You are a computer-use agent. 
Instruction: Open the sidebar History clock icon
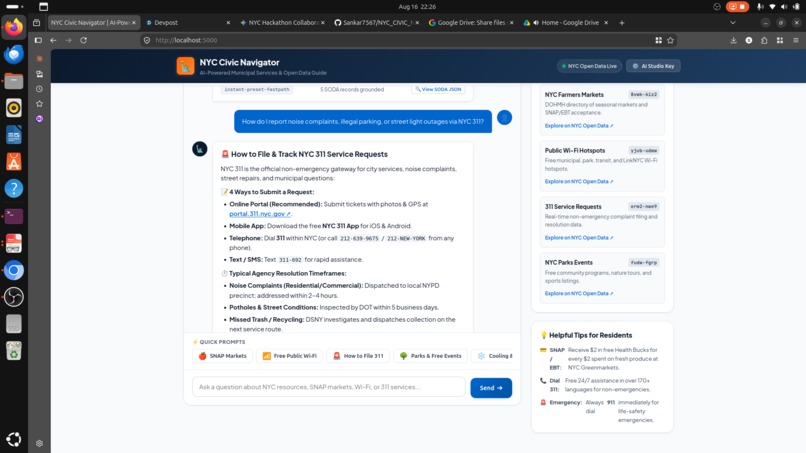pos(40,89)
